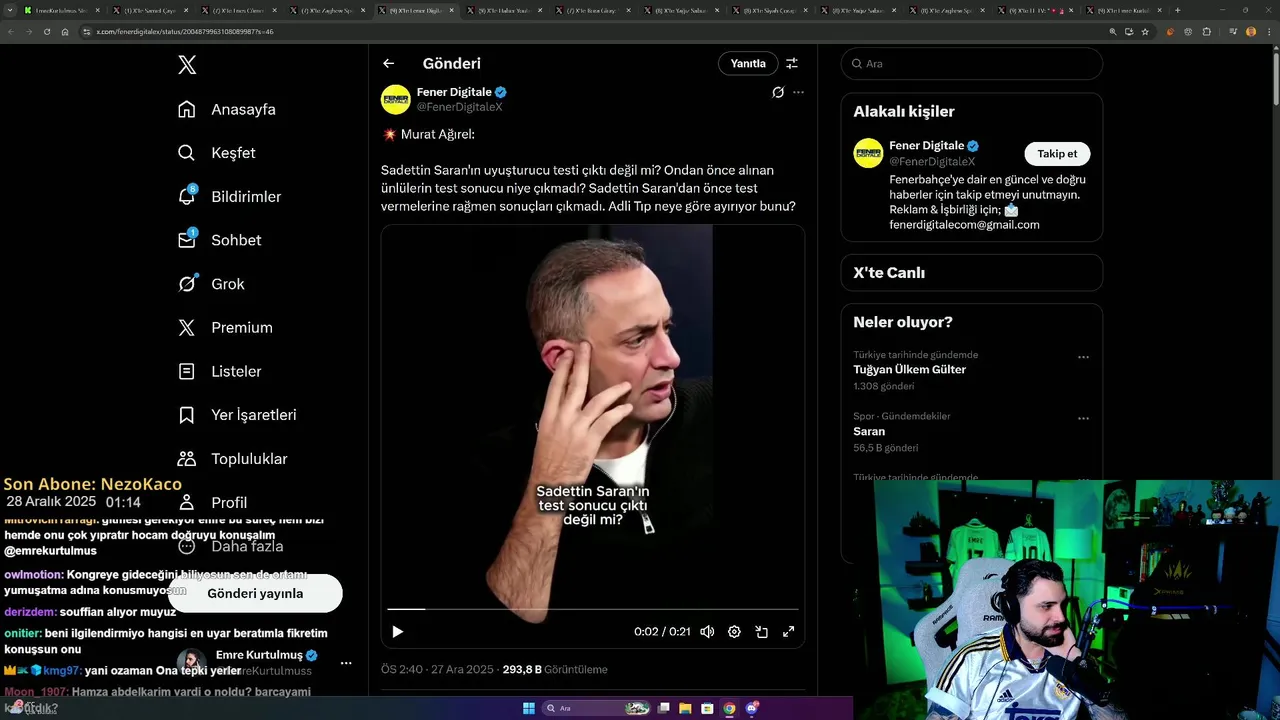This screenshot has width=1280, height=720.
Task: Click the browser home button
Action: click(65, 31)
